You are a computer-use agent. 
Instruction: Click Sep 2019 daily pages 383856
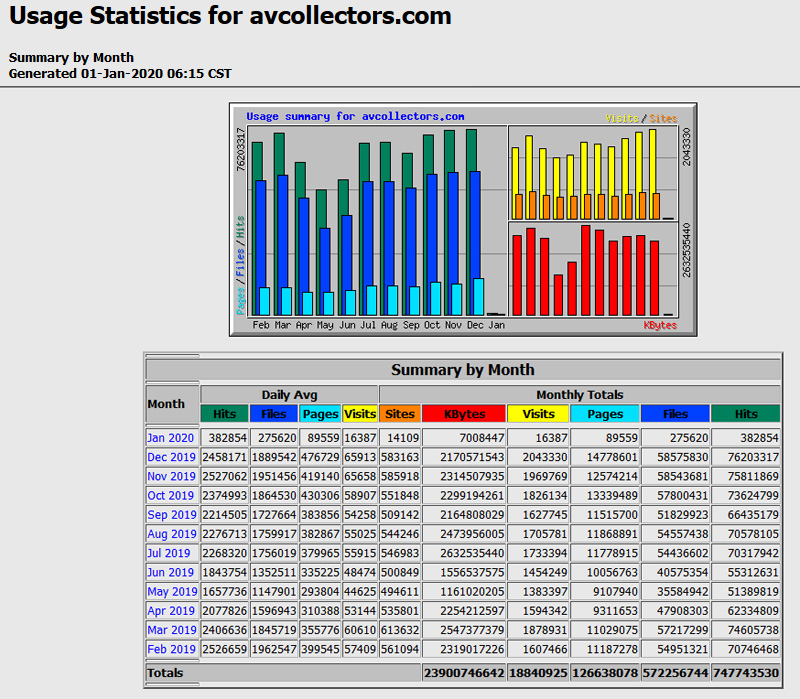(x=320, y=515)
